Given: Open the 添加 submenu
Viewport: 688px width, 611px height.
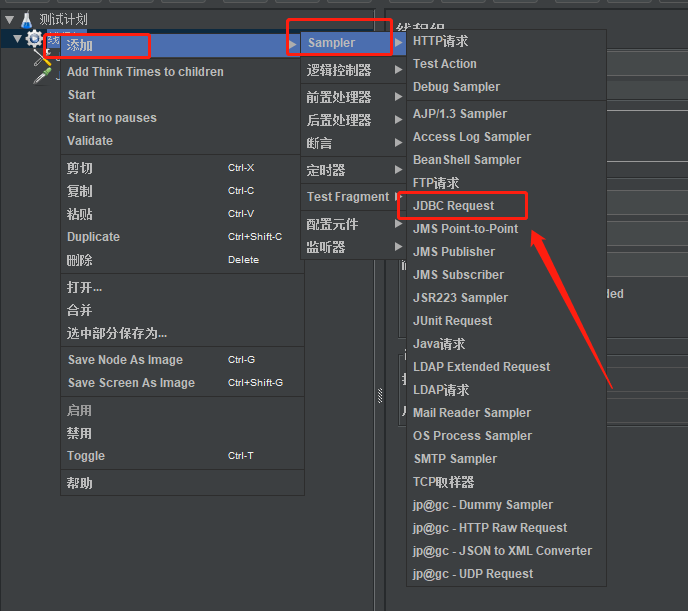Looking at the screenshot, I should coord(181,45).
